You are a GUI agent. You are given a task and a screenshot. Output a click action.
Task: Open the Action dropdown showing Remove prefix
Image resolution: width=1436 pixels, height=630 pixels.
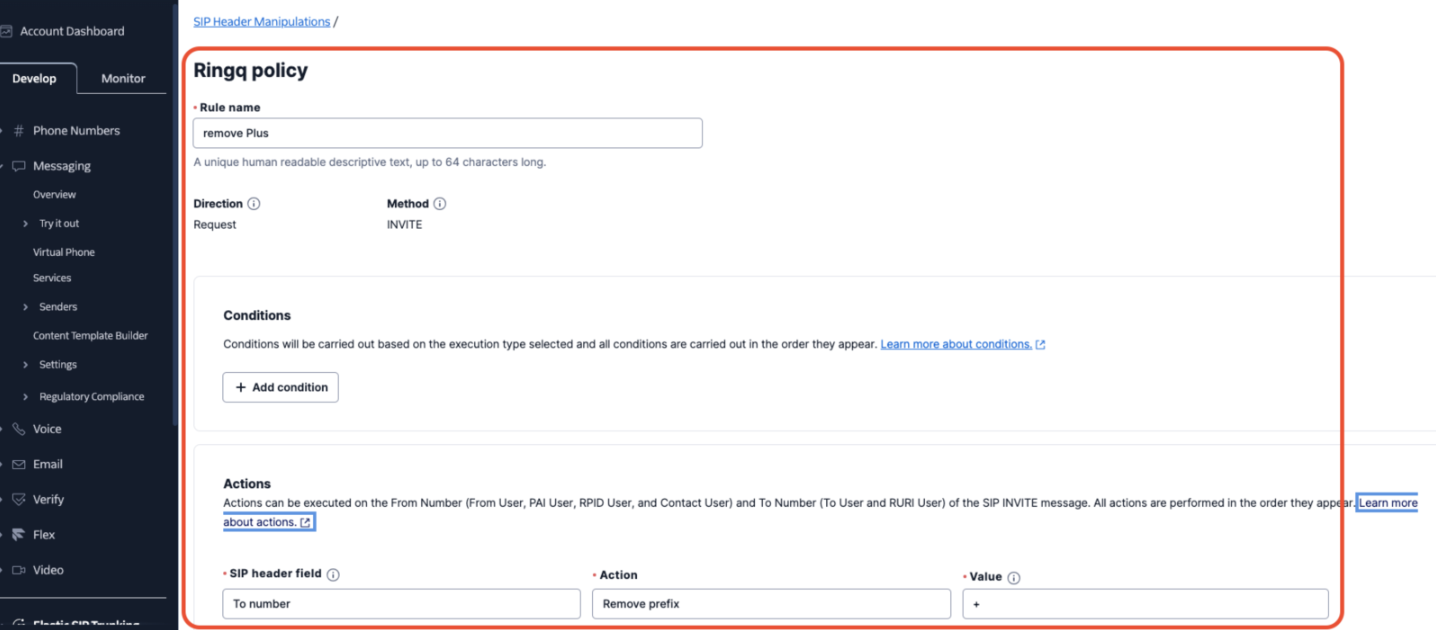pos(771,604)
